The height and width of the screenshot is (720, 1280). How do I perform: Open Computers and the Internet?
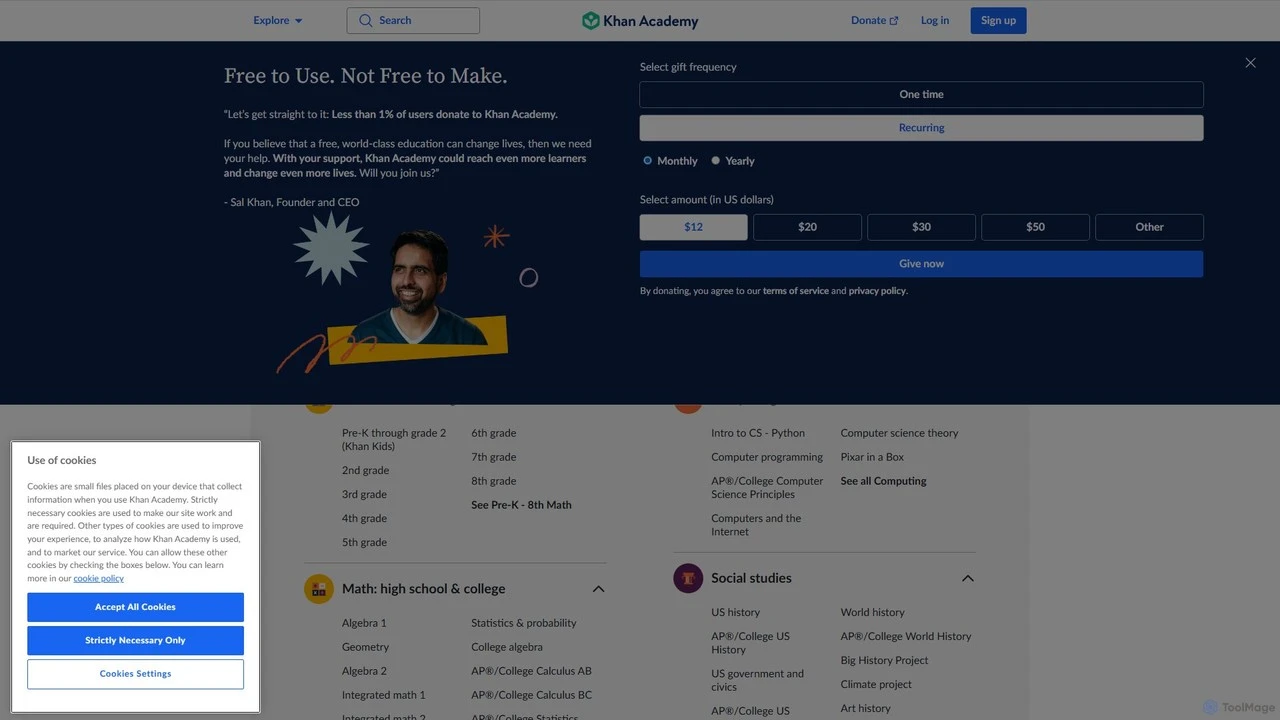point(756,525)
